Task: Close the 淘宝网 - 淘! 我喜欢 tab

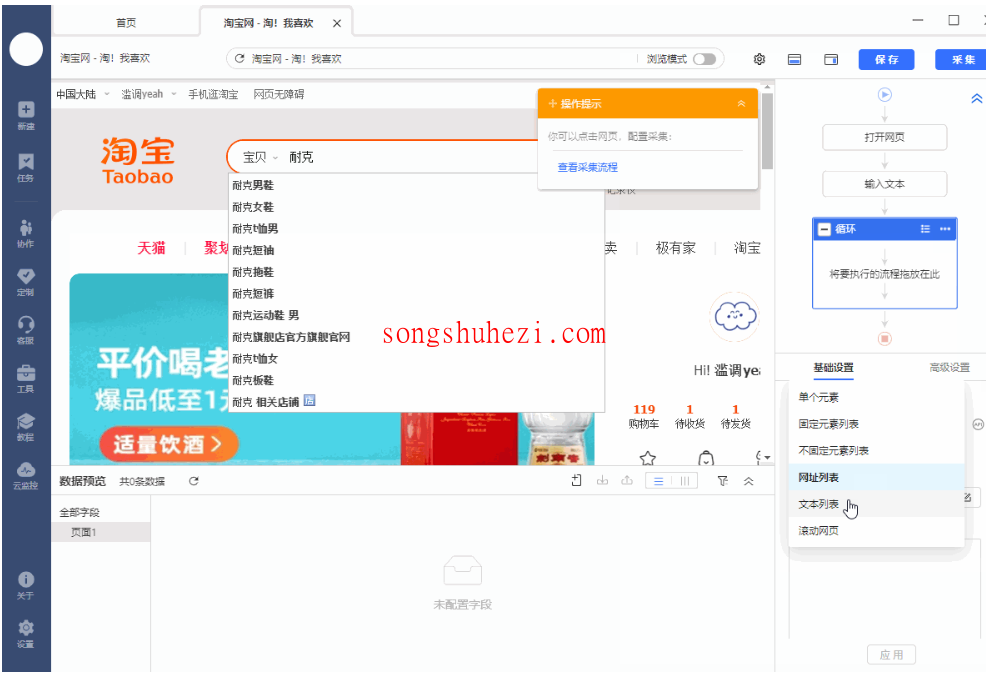Action: tap(337, 23)
